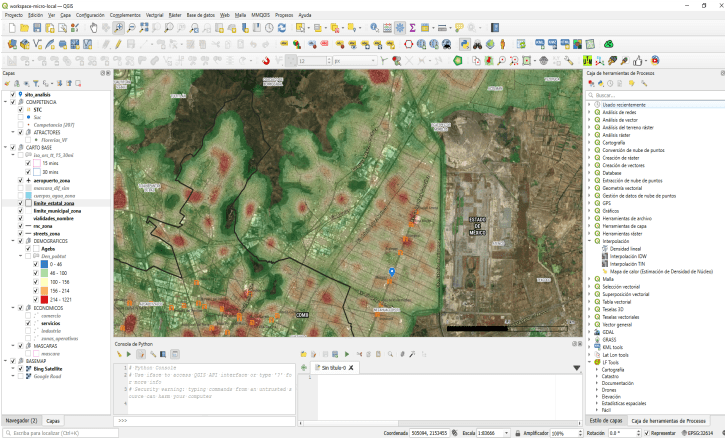Open the Complementos menu
The height and width of the screenshot is (438, 725).
[125, 15]
